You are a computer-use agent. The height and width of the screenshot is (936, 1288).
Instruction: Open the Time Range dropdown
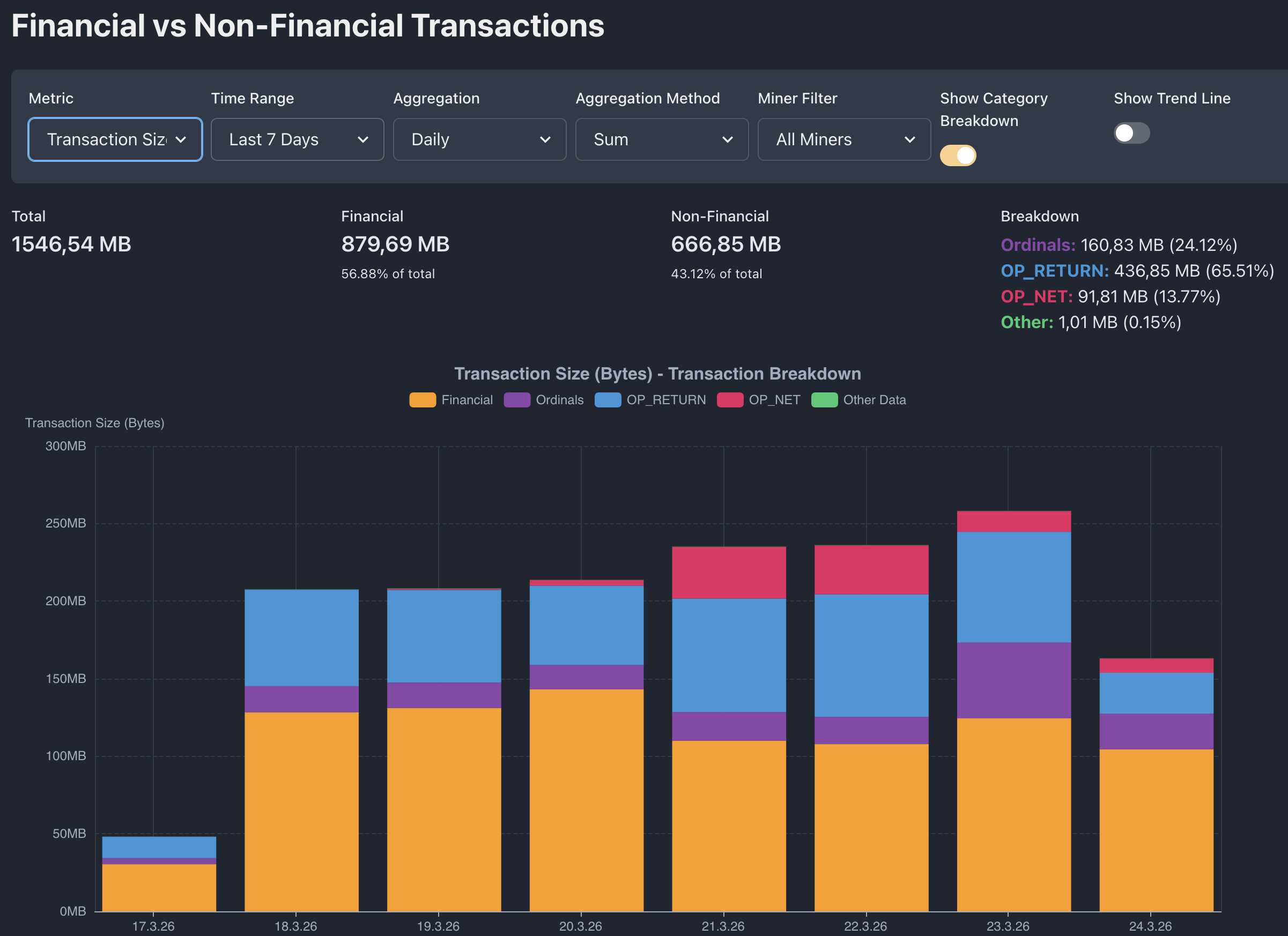(297, 139)
